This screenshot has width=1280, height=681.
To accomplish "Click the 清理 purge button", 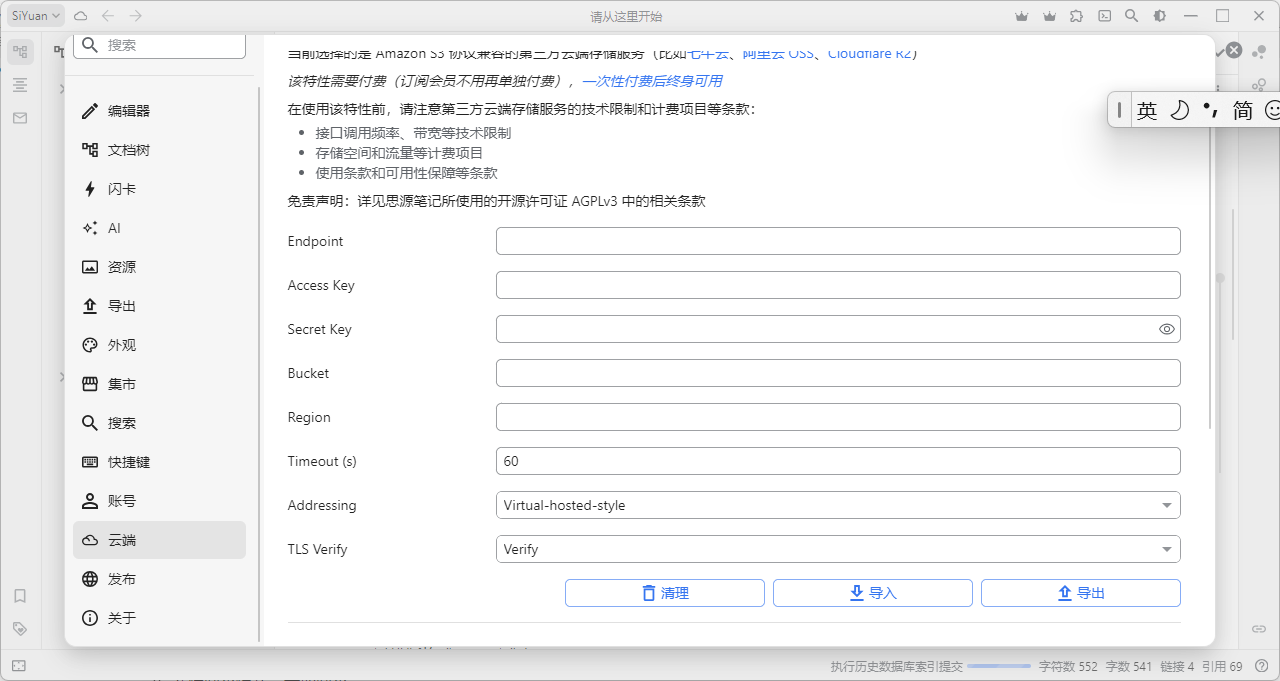I will pos(665,593).
